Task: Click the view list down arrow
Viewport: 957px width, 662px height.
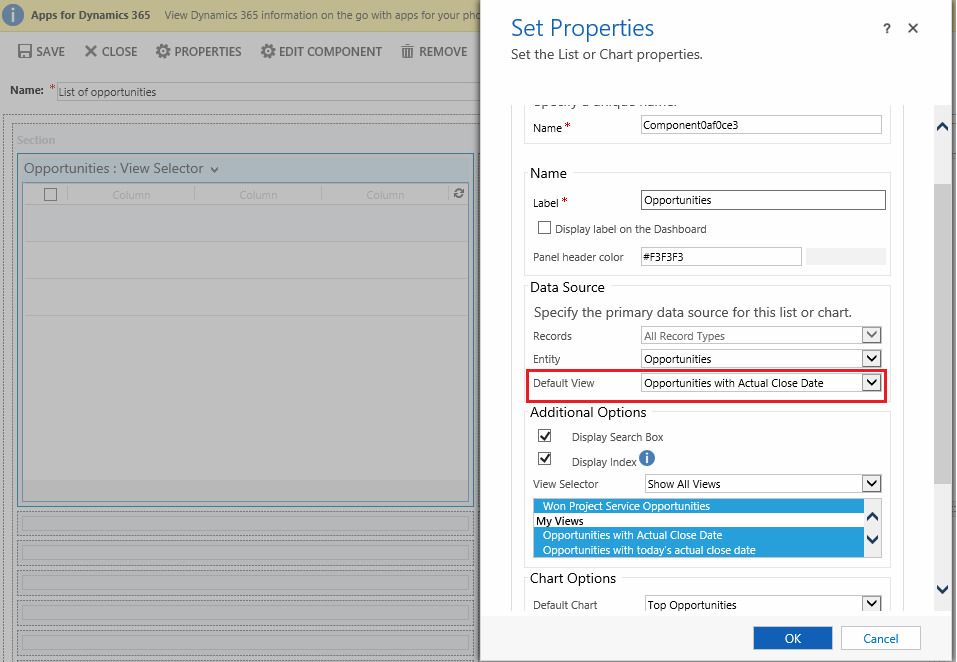Action: tap(873, 539)
